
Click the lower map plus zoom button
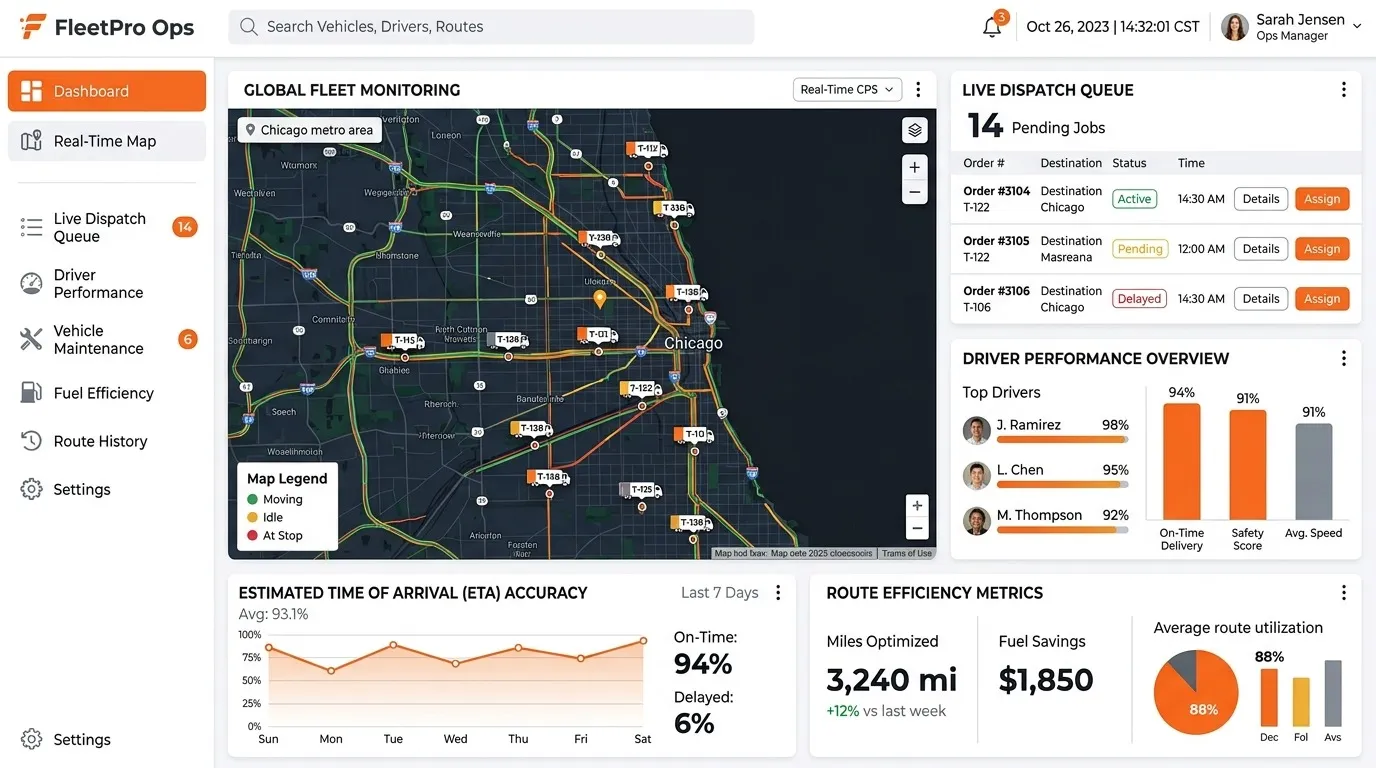pos(916,505)
